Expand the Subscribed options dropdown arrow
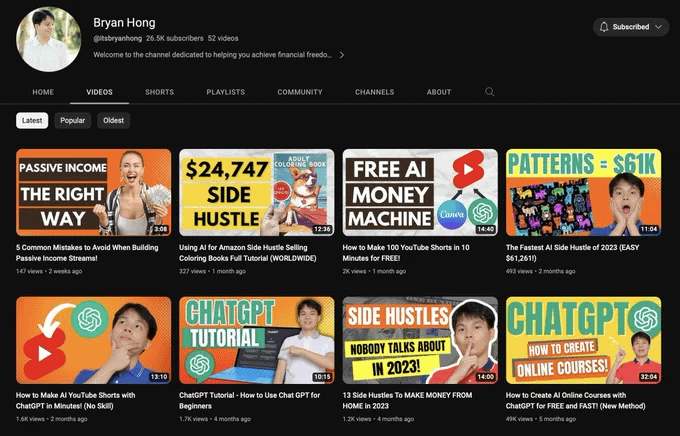The width and height of the screenshot is (680, 436). pos(658,27)
